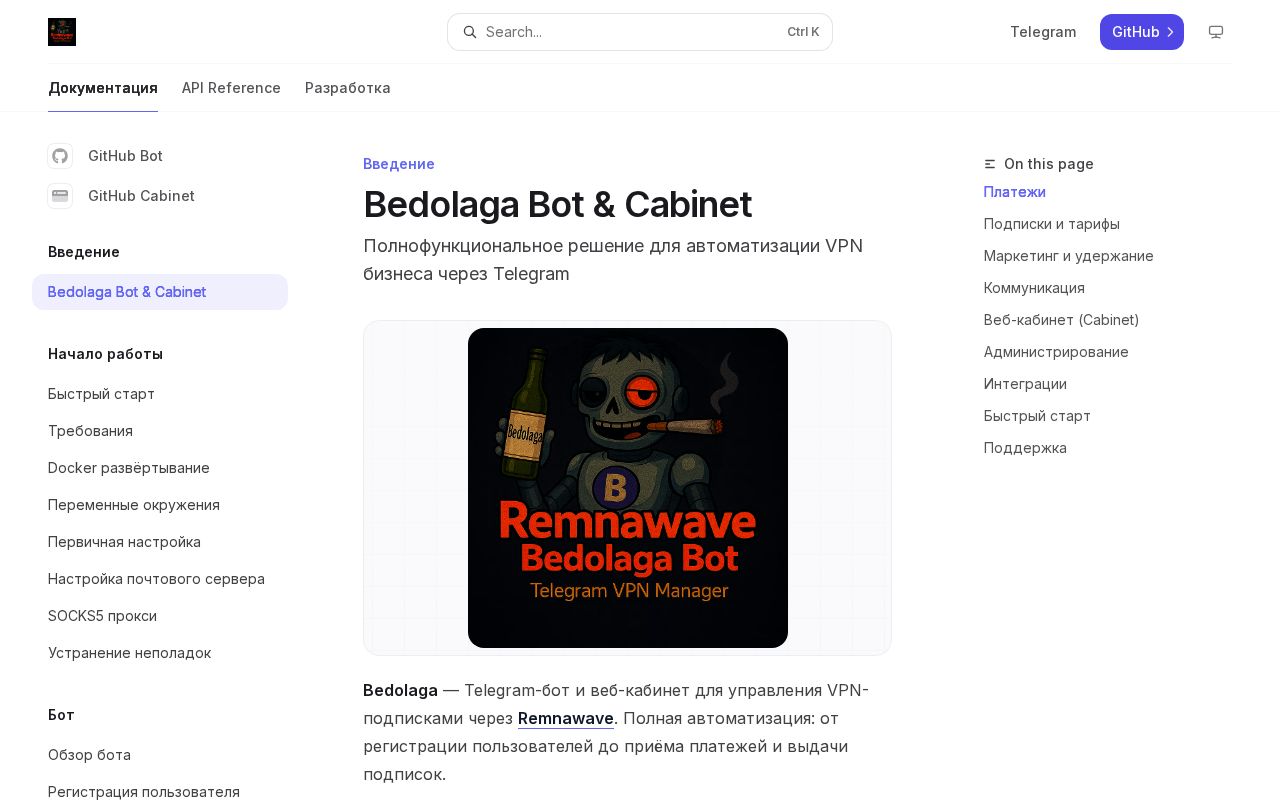Click the Введение breadcrumb above the title
Viewport: 1280px width, 800px height.
coord(399,164)
